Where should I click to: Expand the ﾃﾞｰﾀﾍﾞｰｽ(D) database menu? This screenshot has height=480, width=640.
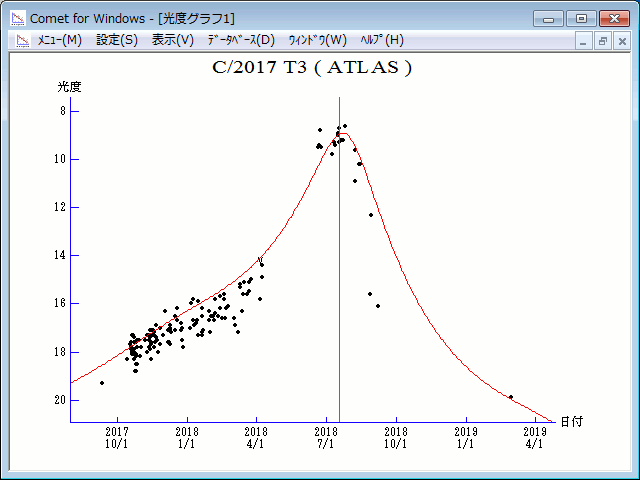(240, 40)
